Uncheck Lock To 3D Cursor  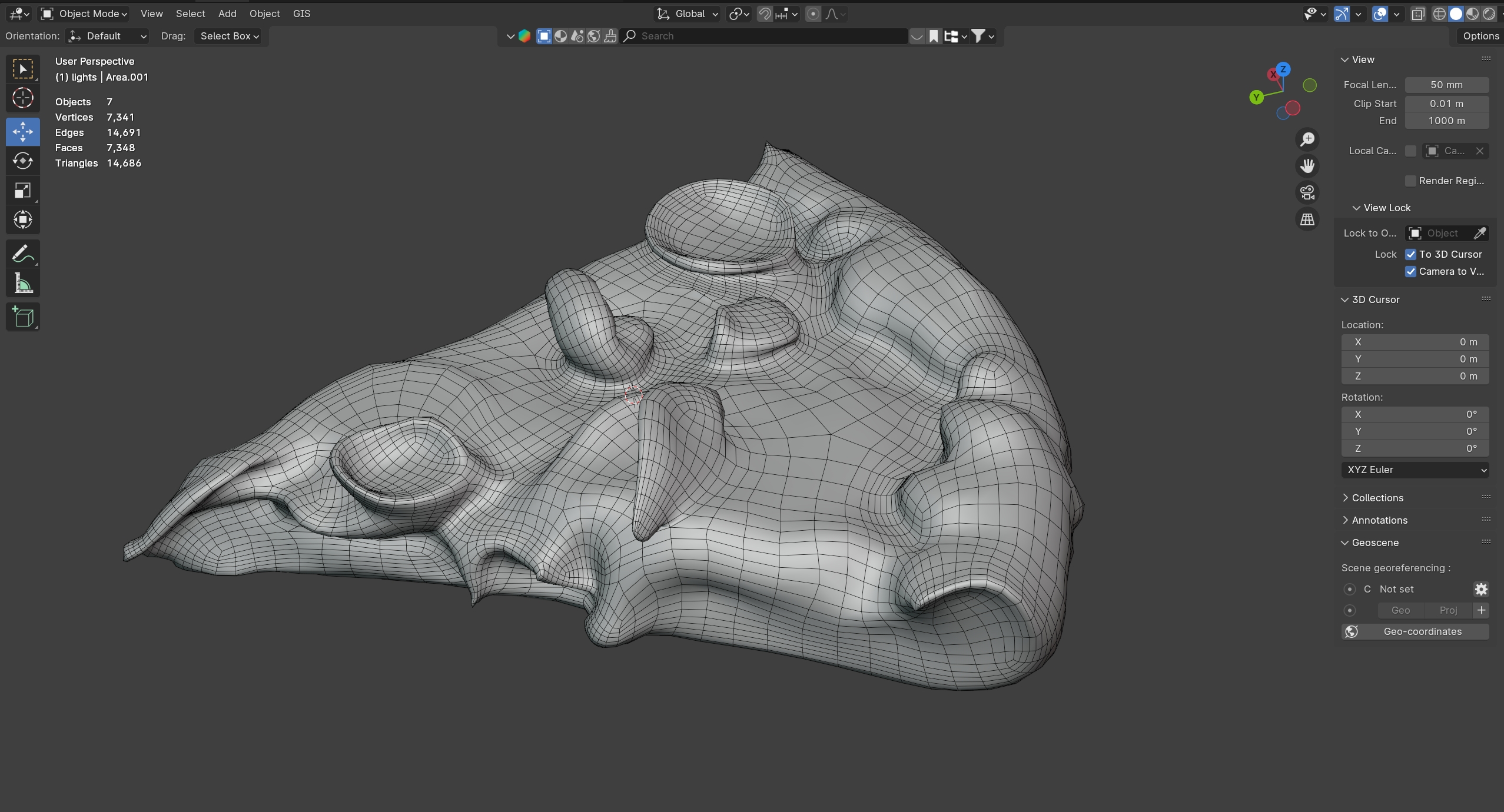point(1410,254)
